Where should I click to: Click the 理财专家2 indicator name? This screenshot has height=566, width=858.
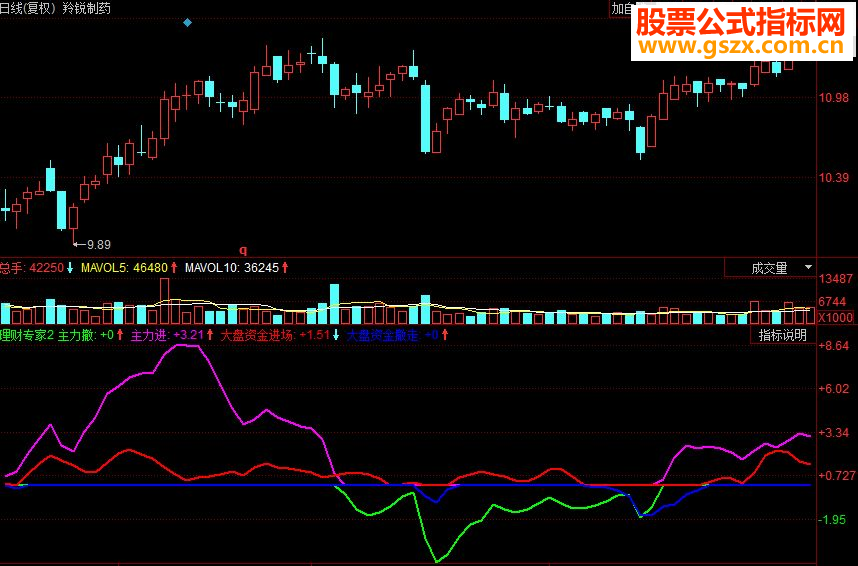27,335
